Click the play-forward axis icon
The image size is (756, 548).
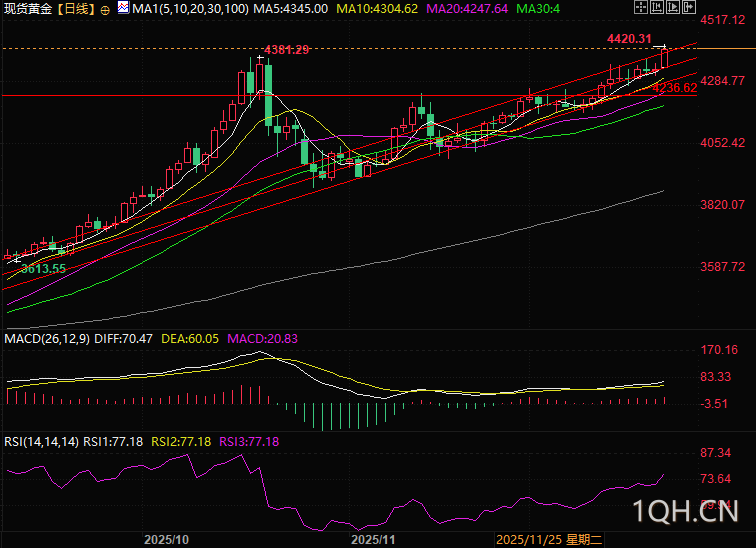coord(673,7)
